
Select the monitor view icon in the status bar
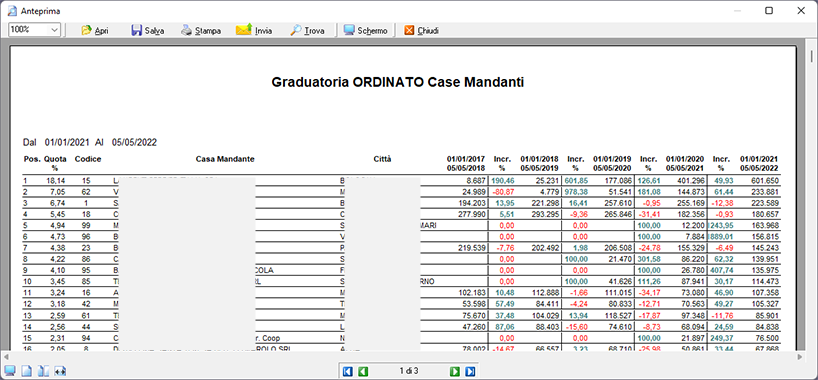(10, 371)
